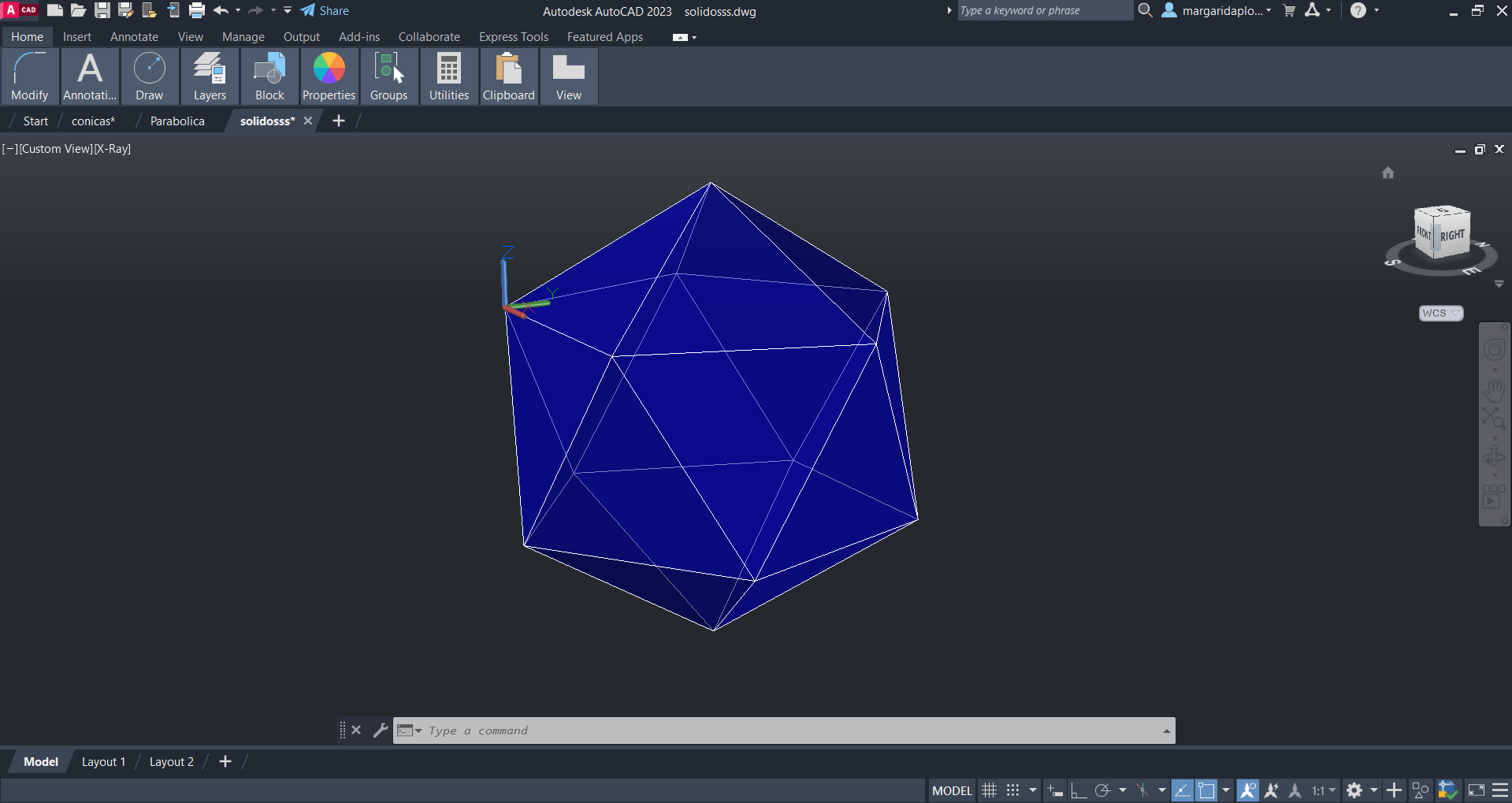1512x803 pixels.
Task: Click the Open file folder icon
Action: [x=78, y=10]
